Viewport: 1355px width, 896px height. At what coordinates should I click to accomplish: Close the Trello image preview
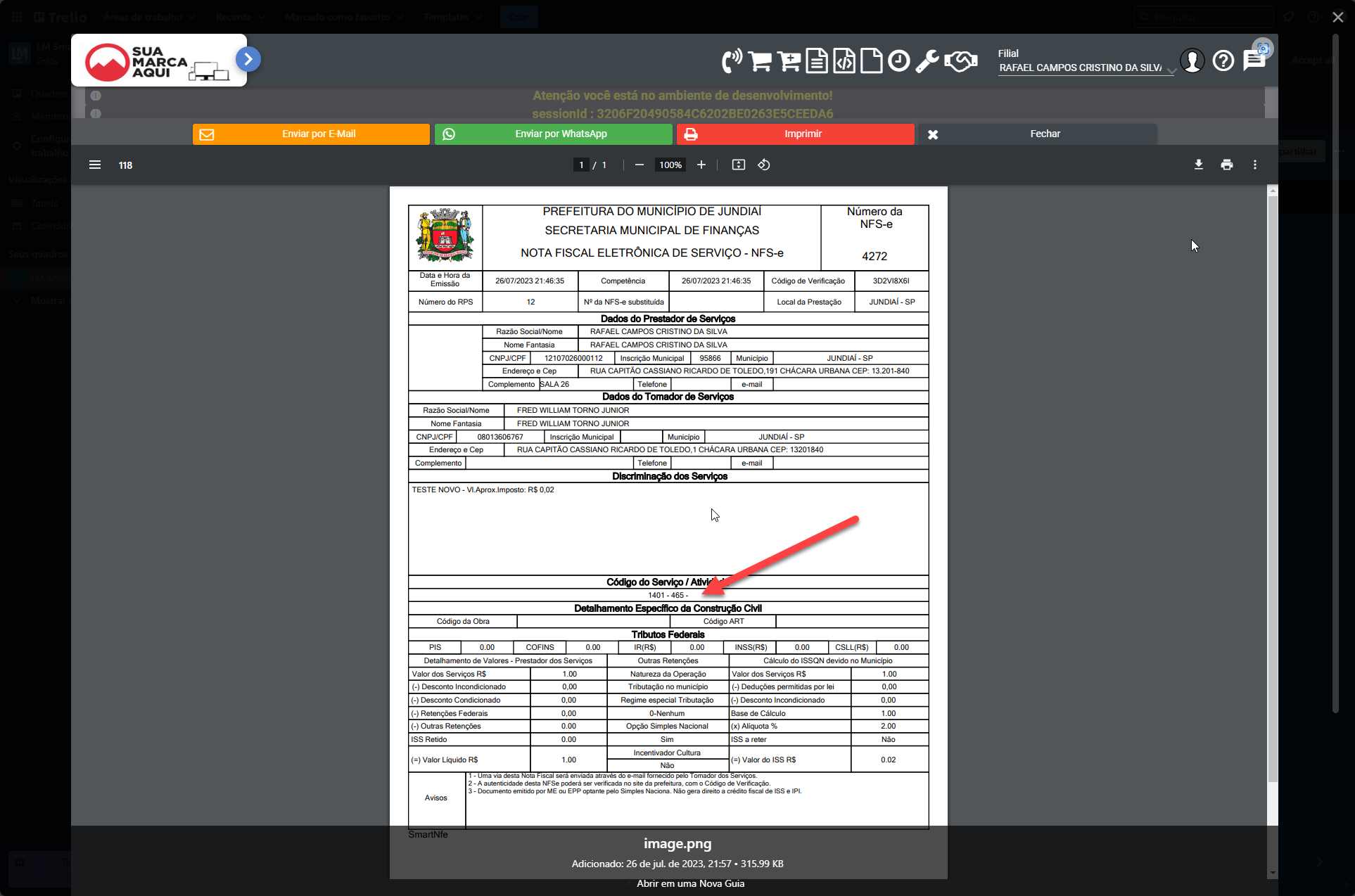[1338, 17]
